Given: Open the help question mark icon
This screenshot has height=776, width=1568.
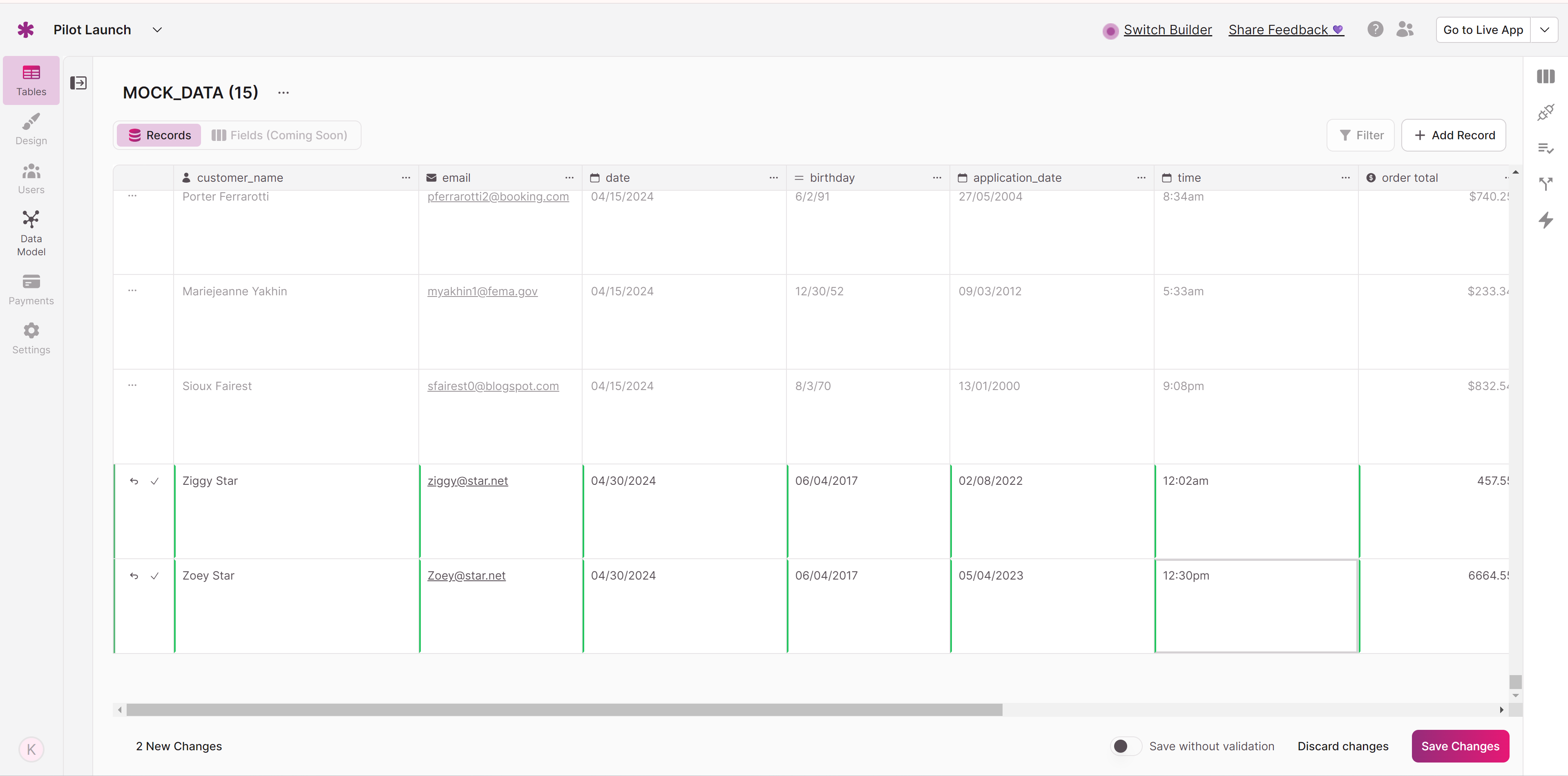Looking at the screenshot, I should pyautogui.click(x=1375, y=29).
